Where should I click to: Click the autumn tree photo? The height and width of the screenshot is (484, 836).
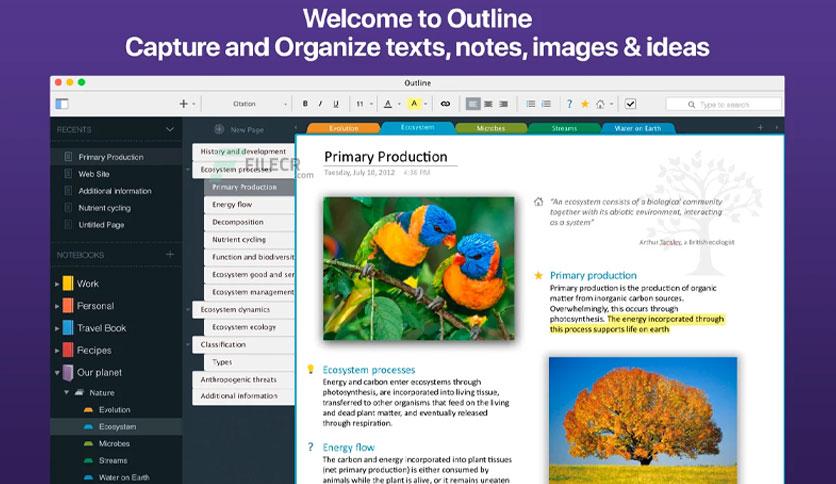point(643,421)
